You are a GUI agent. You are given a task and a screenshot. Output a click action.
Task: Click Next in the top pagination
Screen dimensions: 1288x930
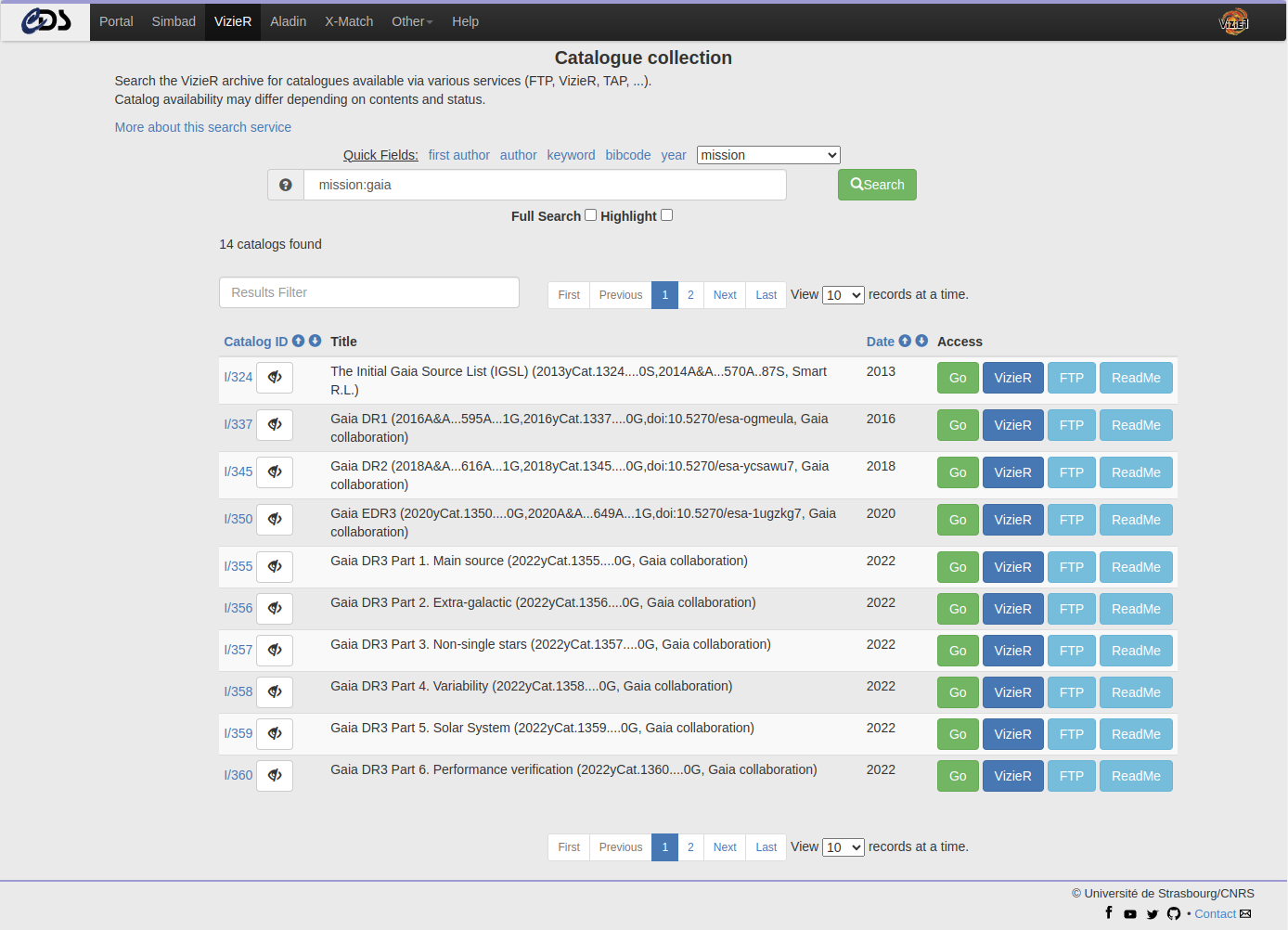pyautogui.click(x=725, y=295)
